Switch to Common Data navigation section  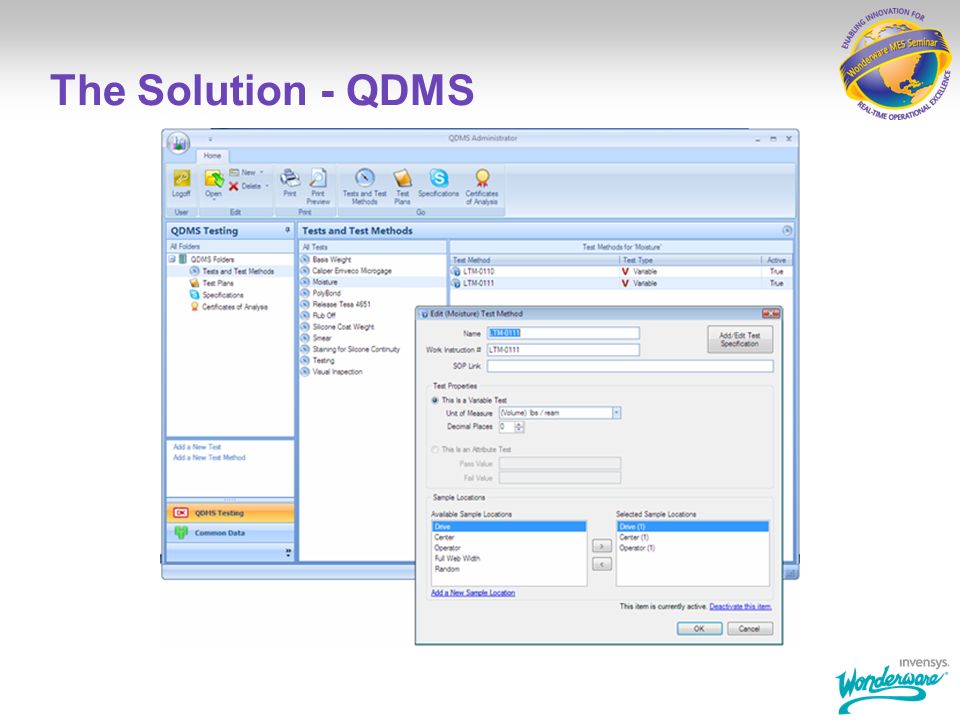click(230, 533)
